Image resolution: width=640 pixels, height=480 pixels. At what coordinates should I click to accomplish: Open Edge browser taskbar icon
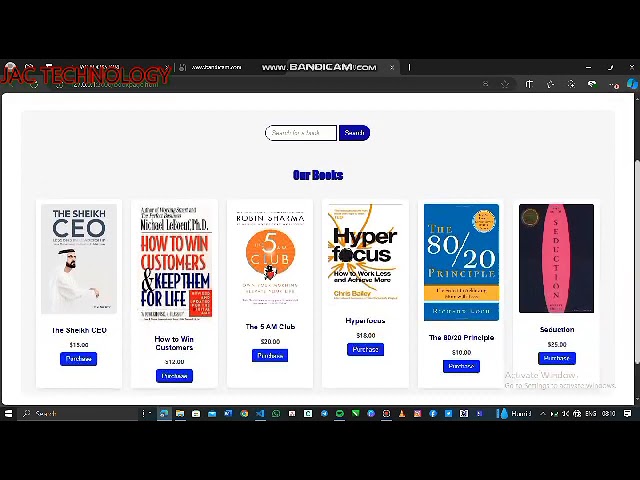pos(164,413)
